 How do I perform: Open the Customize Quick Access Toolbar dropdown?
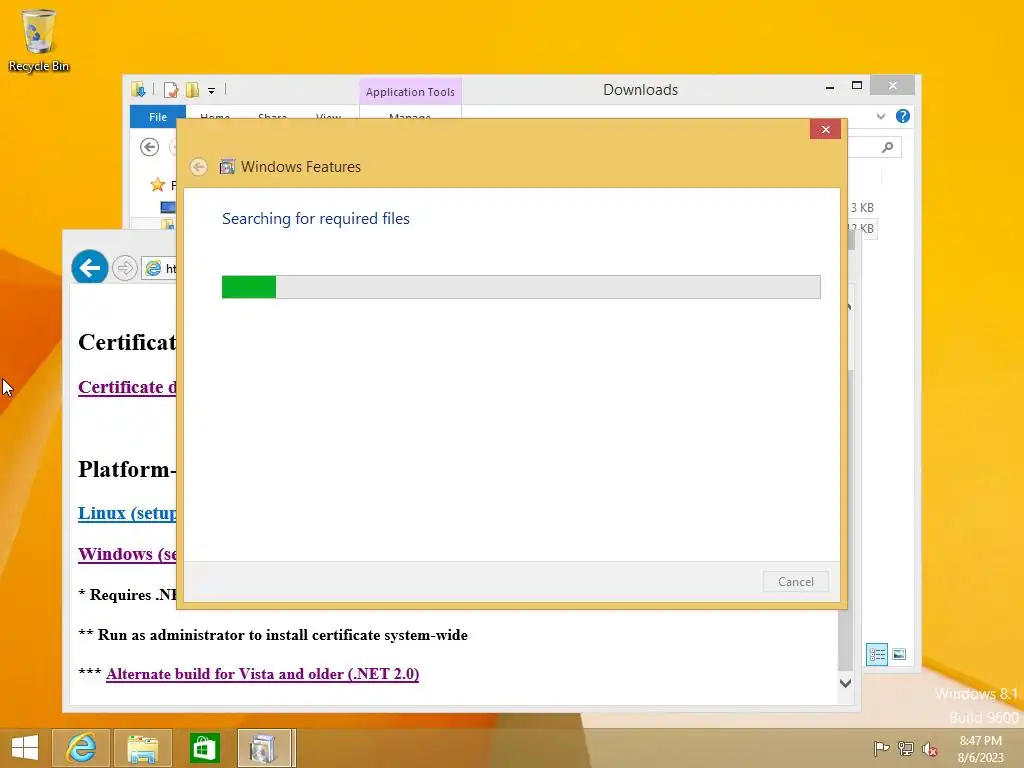point(212,91)
